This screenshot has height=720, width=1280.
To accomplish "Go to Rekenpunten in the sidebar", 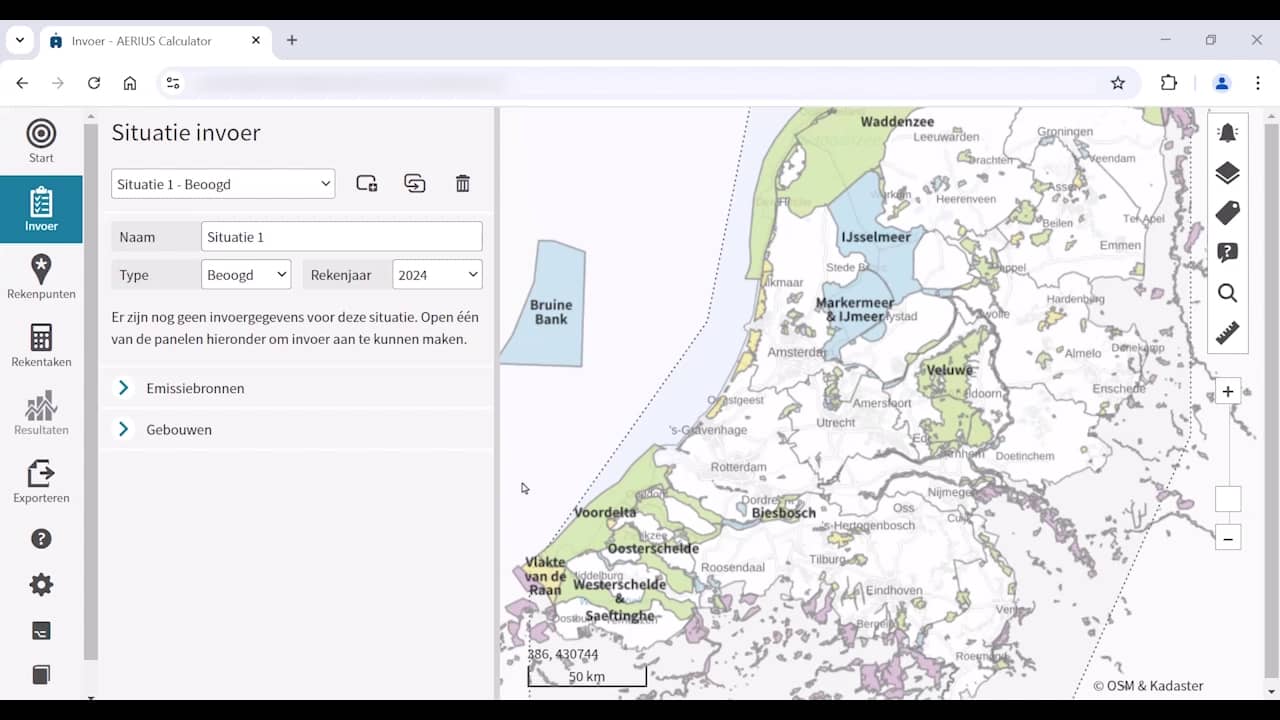I will pos(41,277).
